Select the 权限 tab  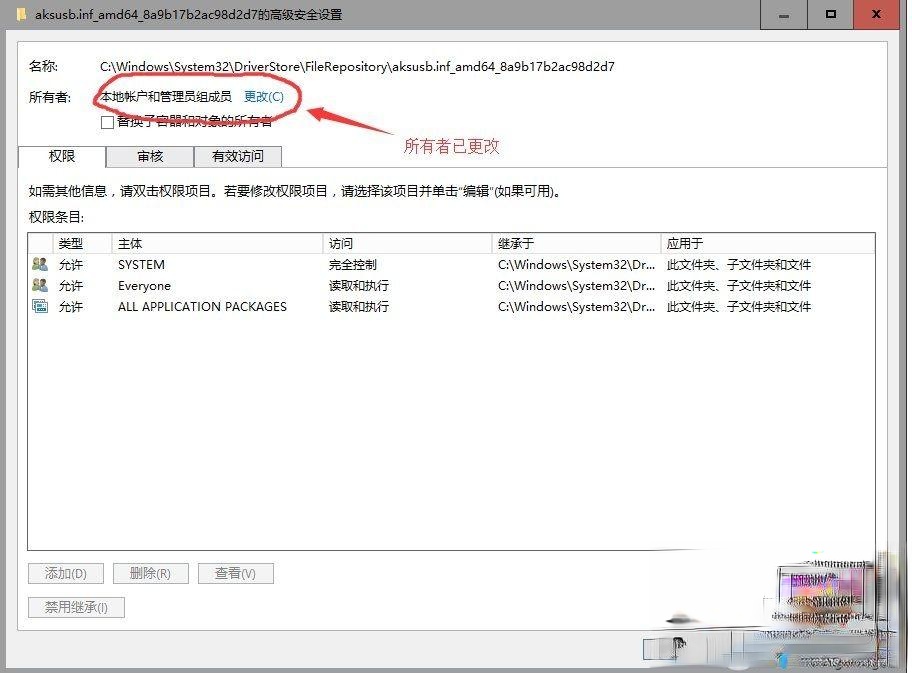[61, 156]
